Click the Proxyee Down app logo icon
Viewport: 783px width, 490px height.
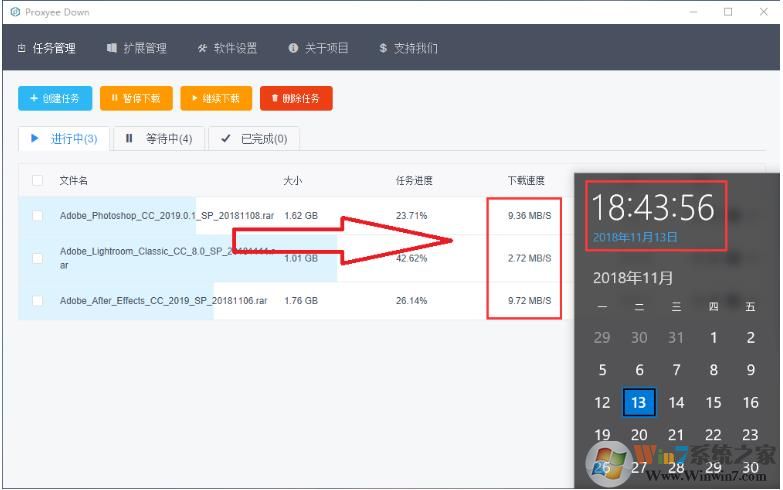pos(14,11)
